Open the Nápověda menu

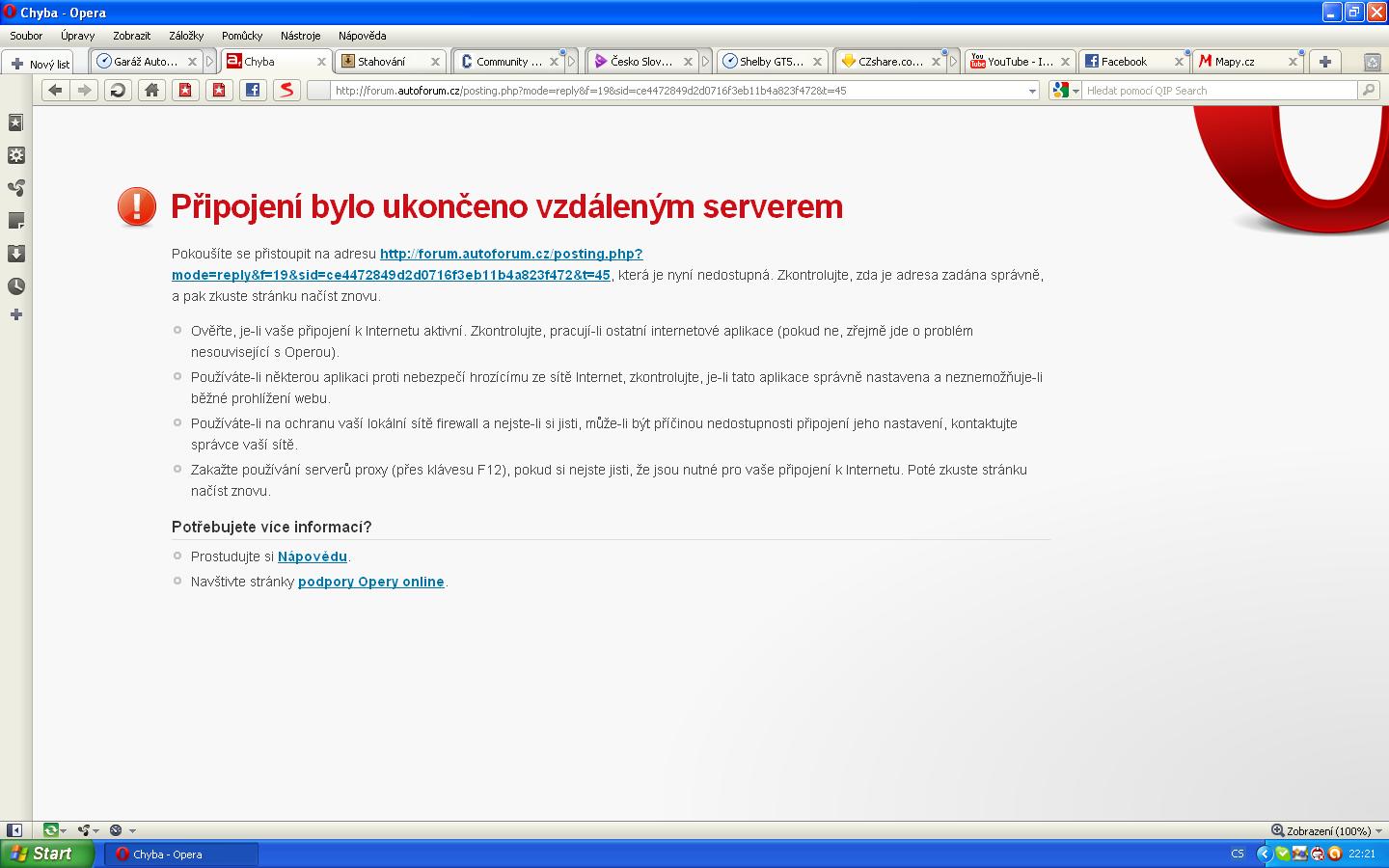[x=362, y=36]
